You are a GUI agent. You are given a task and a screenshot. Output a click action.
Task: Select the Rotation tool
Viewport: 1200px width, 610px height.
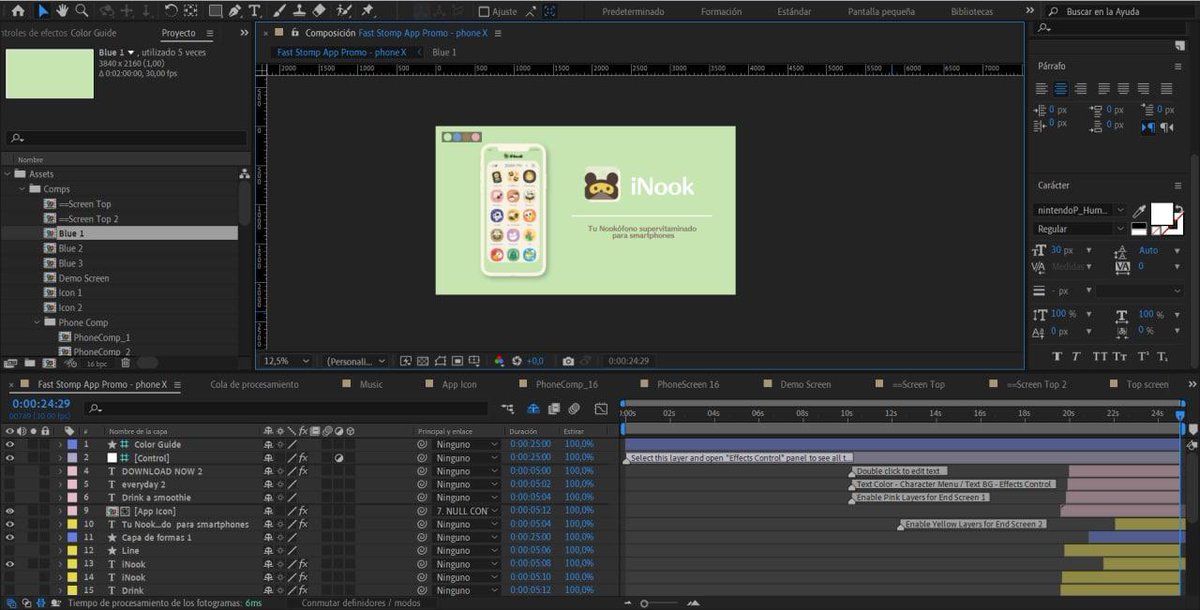click(x=171, y=11)
